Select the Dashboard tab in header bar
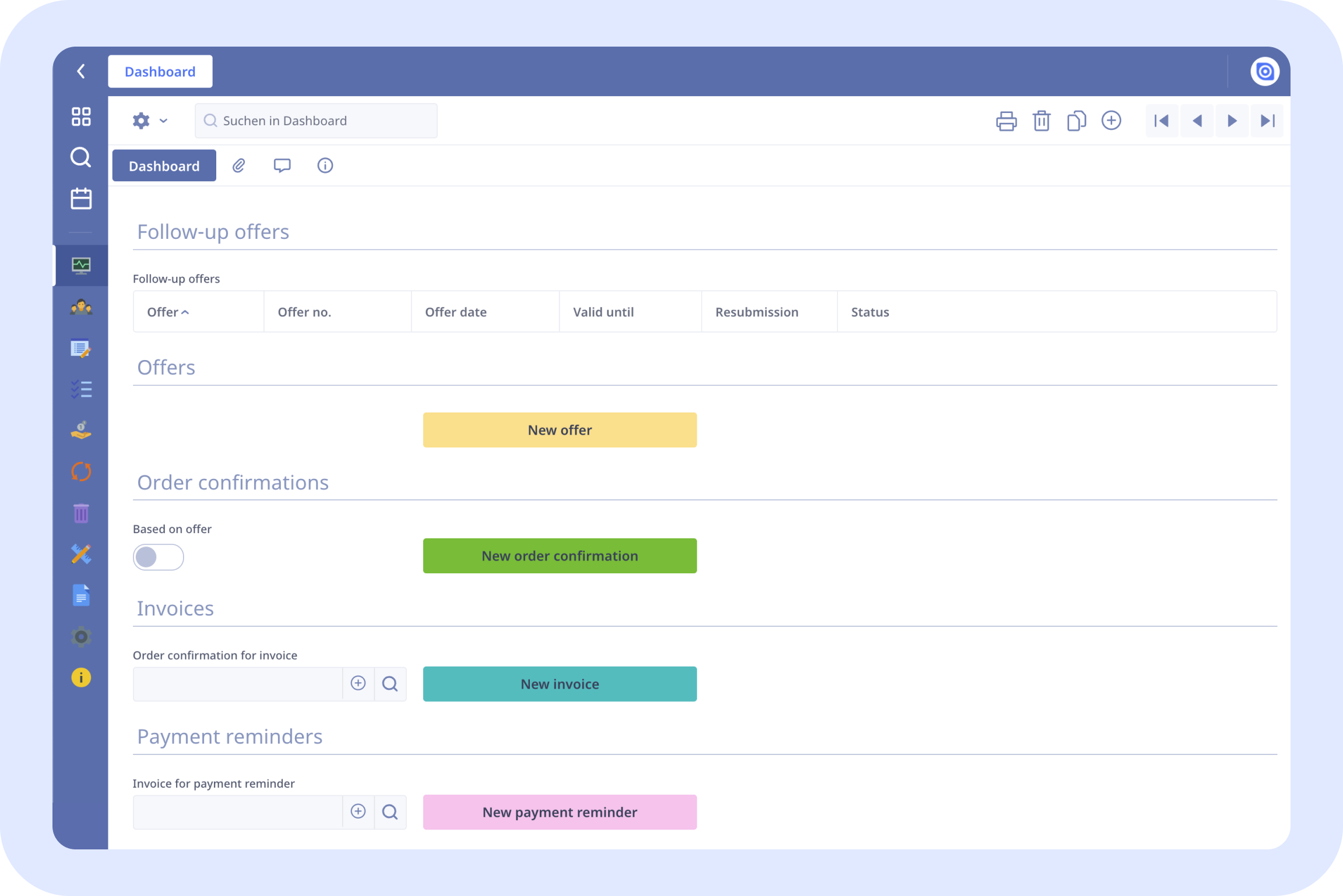The height and width of the screenshot is (896, 1343). point(160,72)
